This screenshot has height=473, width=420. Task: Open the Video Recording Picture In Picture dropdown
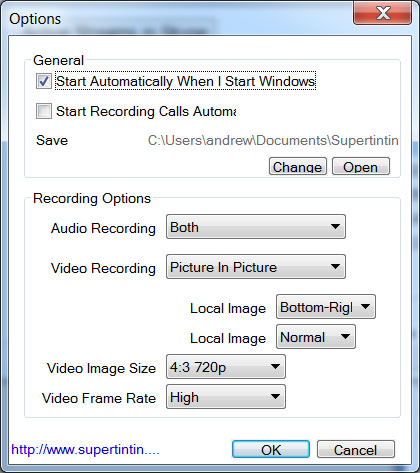coord(256,267)
